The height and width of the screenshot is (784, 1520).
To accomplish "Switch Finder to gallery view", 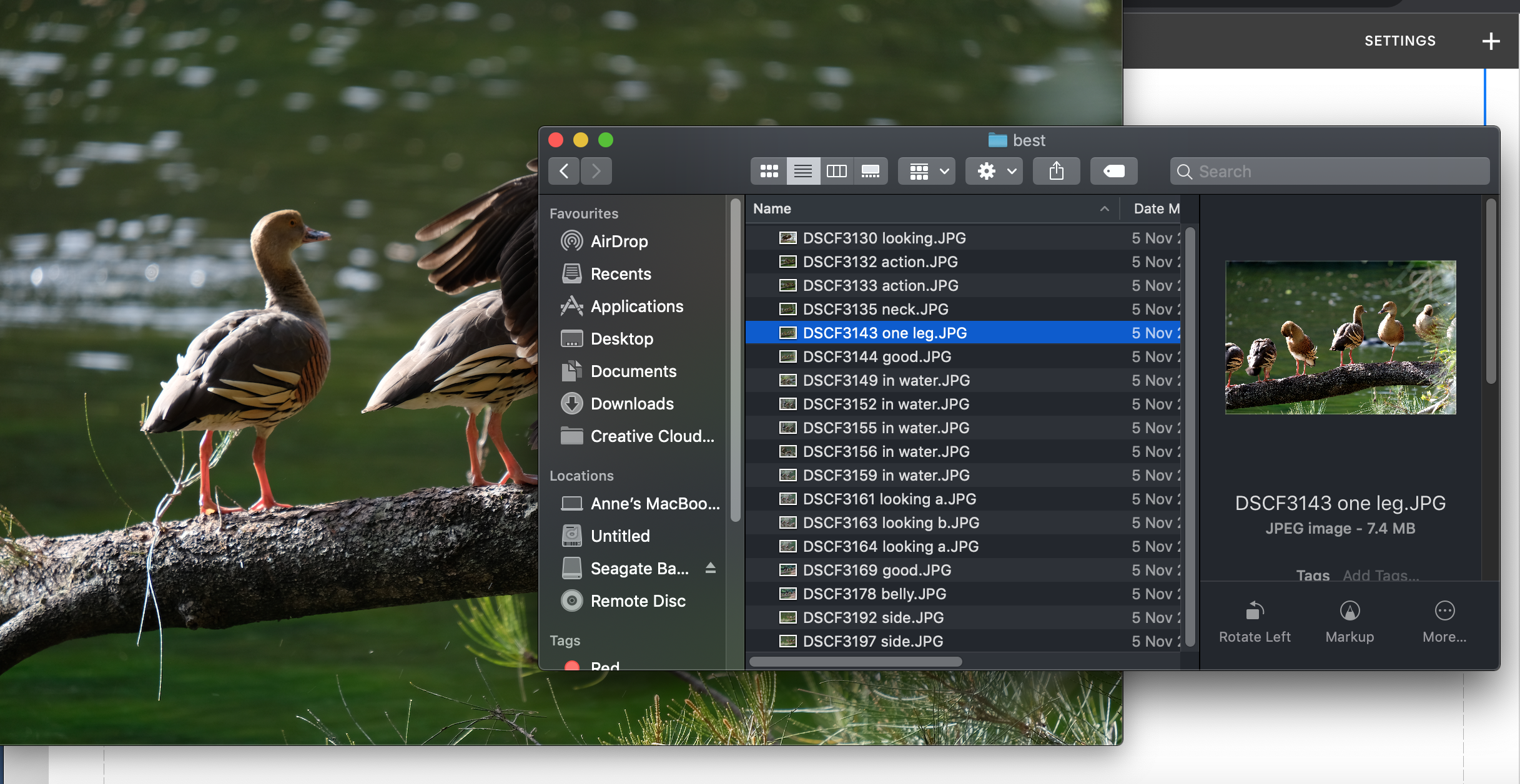I will click(870, 171).
